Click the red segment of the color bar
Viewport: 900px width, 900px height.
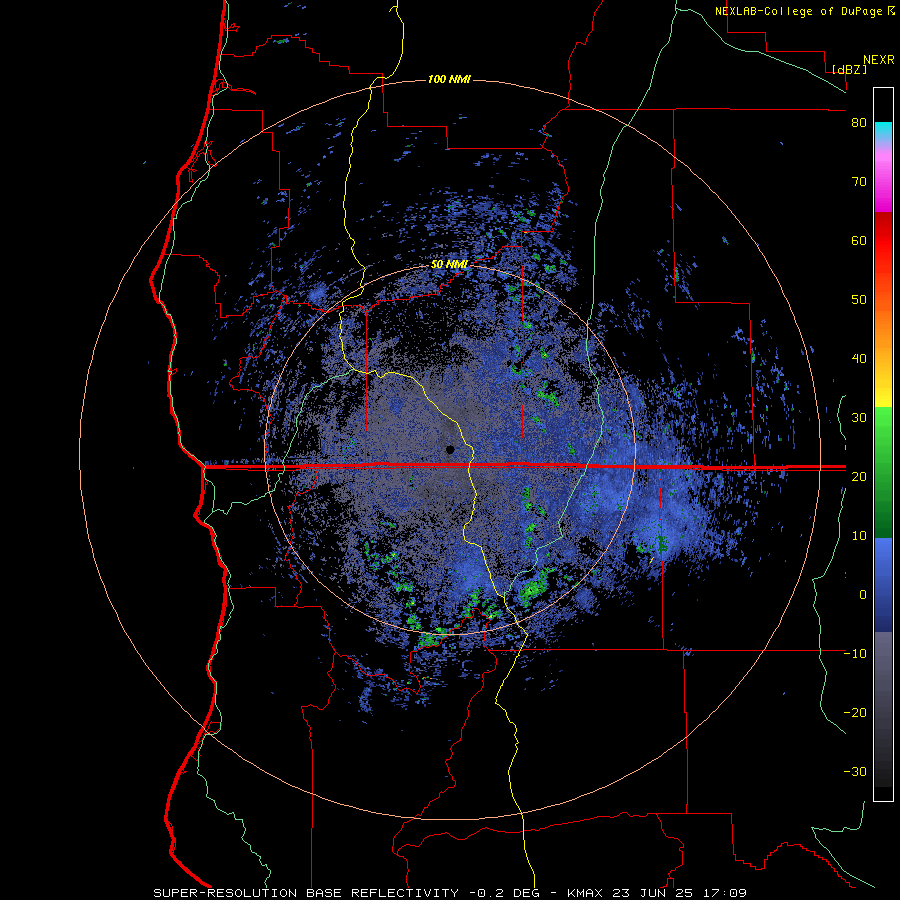click(883, 241)
